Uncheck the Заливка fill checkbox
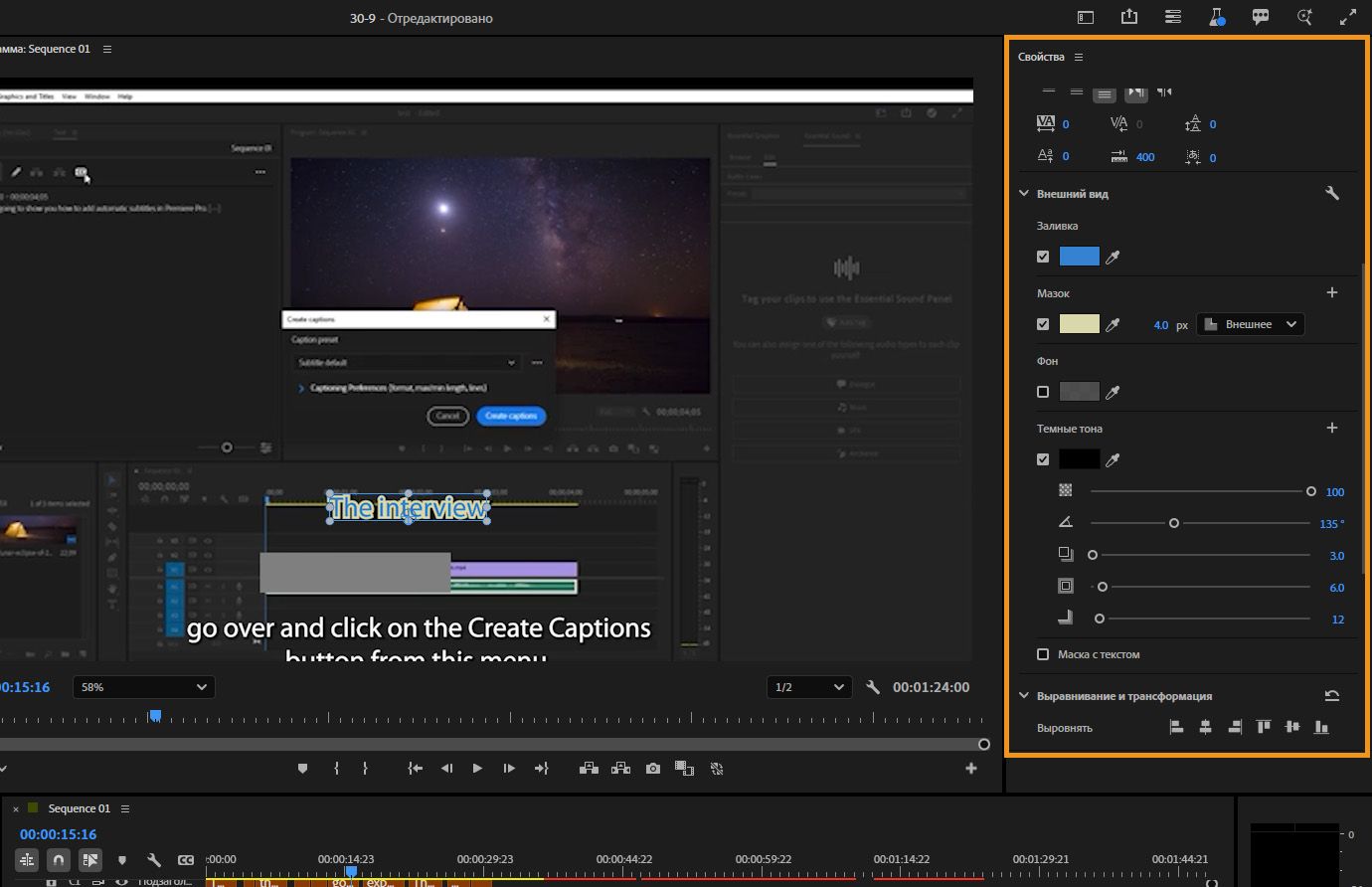 (x=1043, y=257)
